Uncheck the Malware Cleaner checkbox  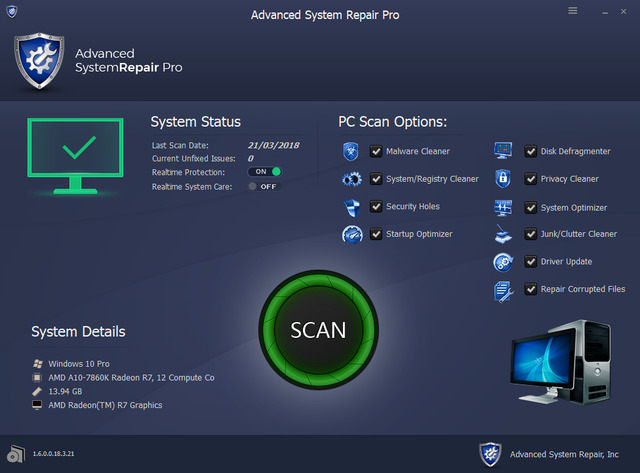[x=376, y=152]
